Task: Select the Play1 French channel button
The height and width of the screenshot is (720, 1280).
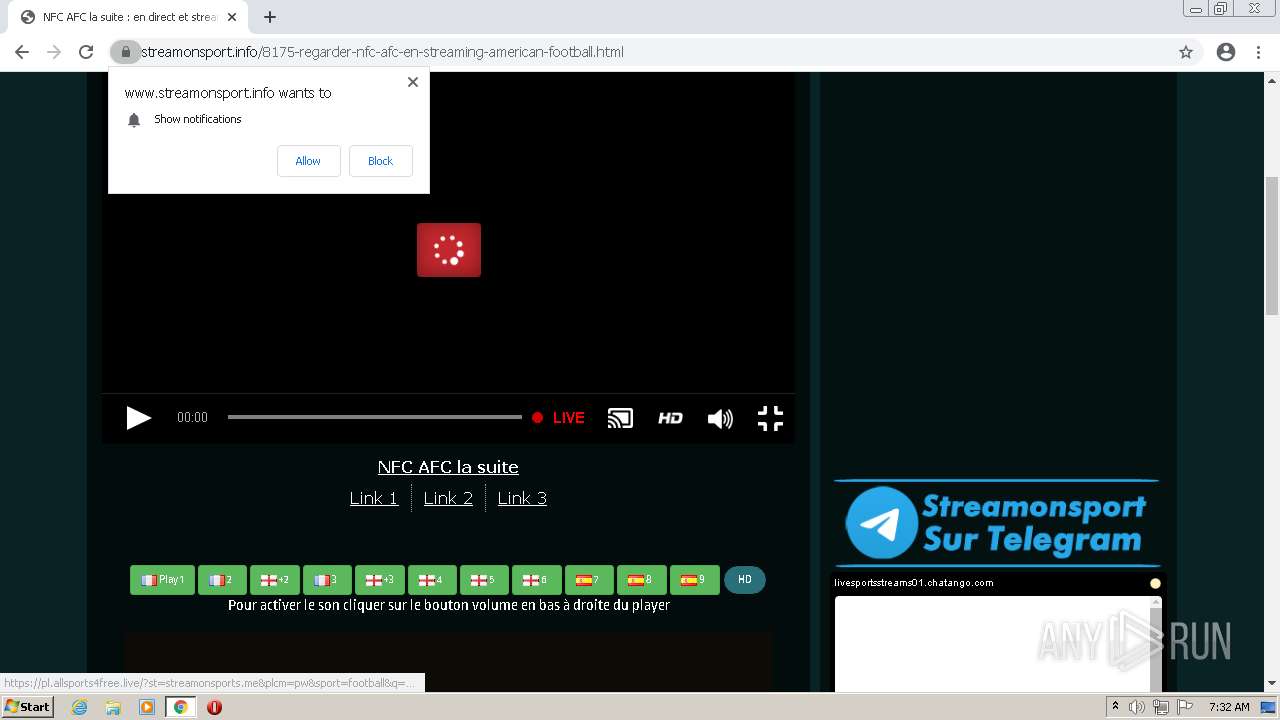Action: [162, 580]
